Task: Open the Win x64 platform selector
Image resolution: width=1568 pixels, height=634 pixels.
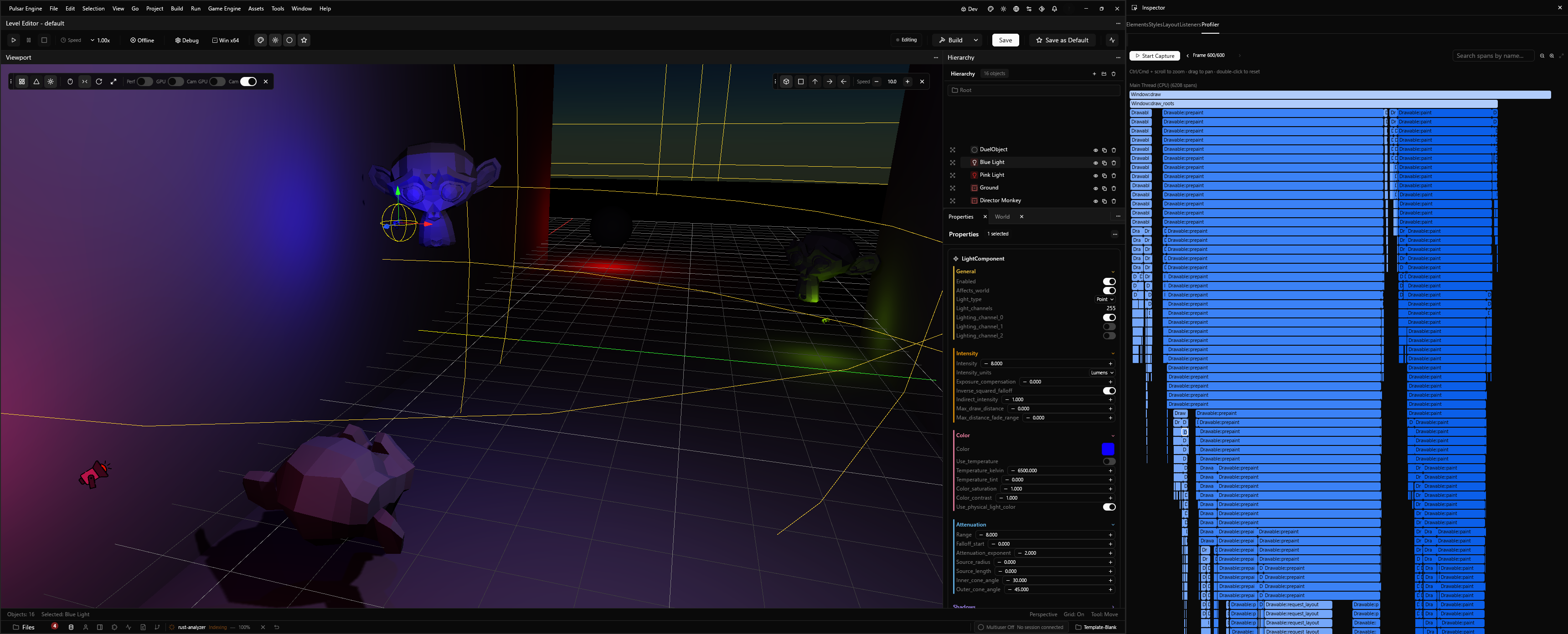Action: (x=225, y=40)
